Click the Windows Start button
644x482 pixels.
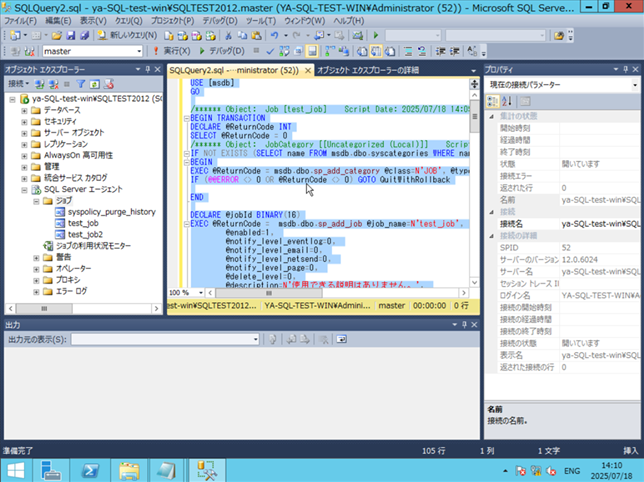click(x=16, y=471)
